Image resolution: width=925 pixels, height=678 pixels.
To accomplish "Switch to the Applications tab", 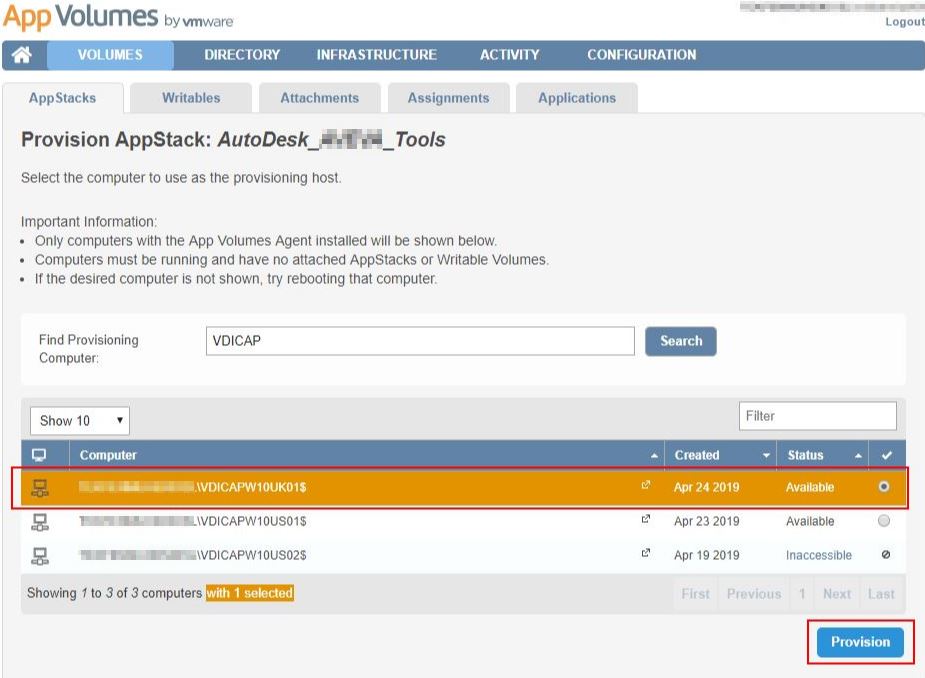I will [577, 98].
